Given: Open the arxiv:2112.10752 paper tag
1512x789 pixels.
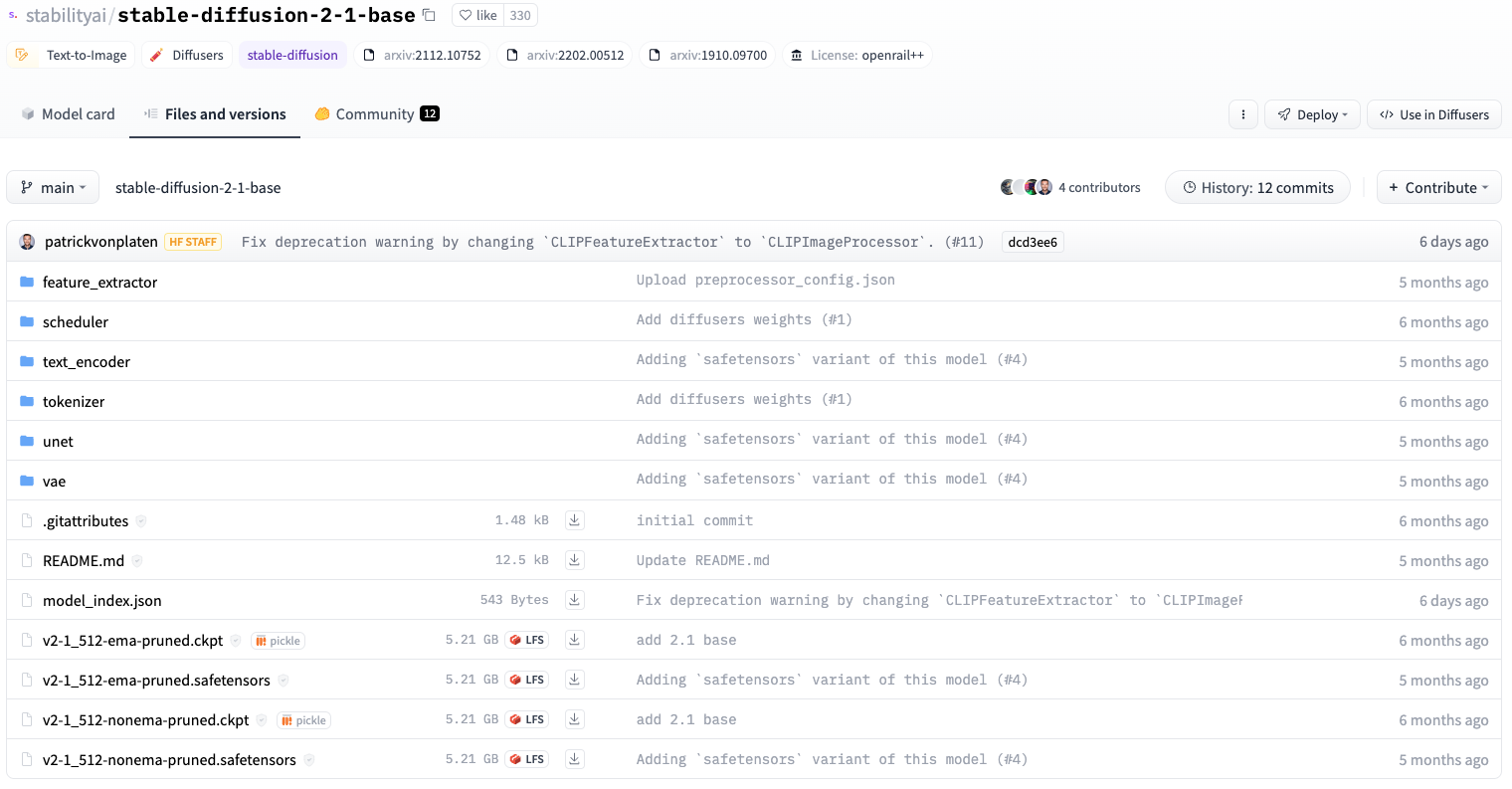Looking at the screenshot, I should coord(422,55).
